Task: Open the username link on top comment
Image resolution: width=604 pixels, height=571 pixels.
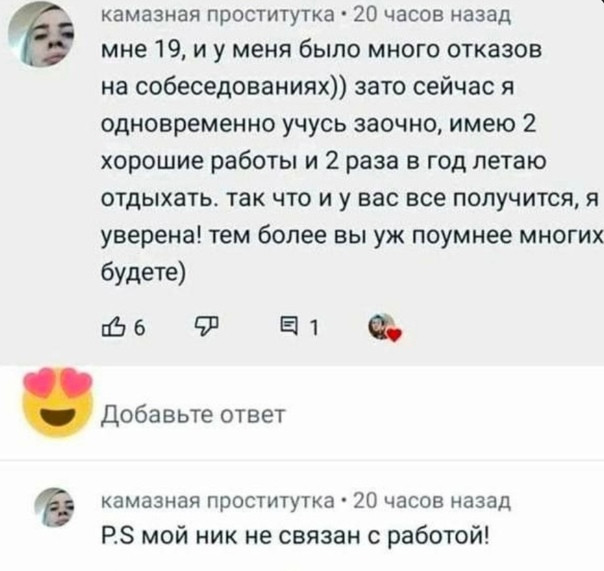Action: click(x=218, y=15)
